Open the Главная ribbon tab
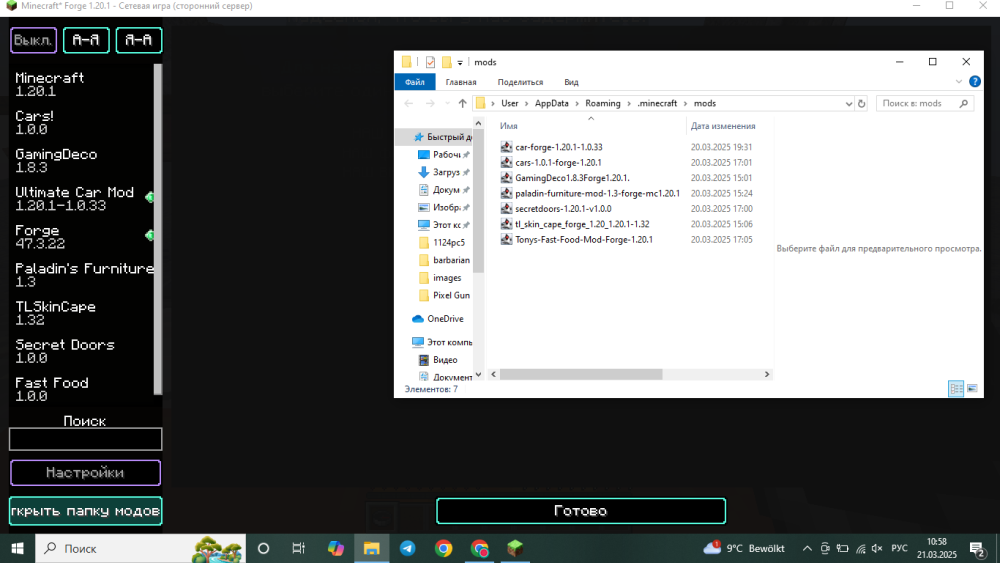Screen dimensions: 1000x563 [461, 82]
